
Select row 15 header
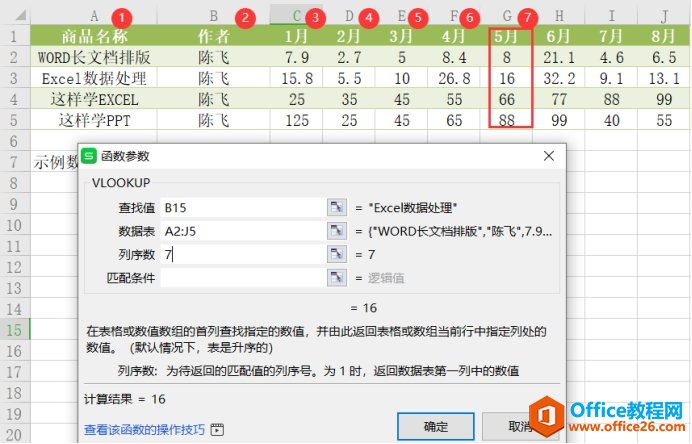(x=15, y=330)
